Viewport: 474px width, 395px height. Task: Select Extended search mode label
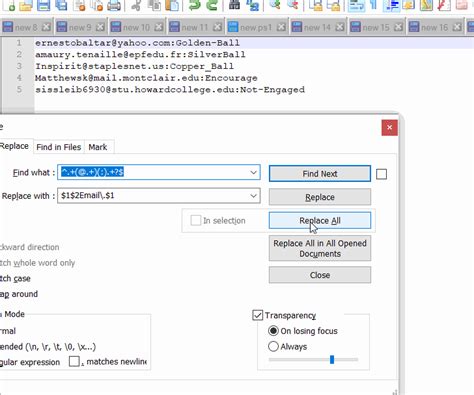48,347
